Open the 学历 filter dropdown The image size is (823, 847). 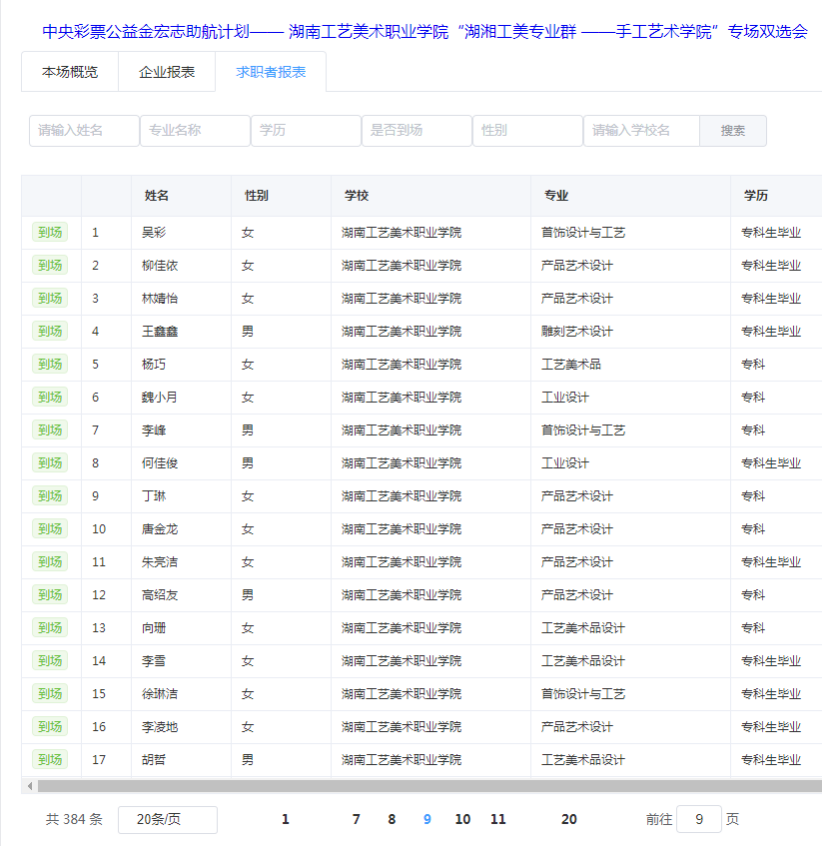tap(306, 131)
